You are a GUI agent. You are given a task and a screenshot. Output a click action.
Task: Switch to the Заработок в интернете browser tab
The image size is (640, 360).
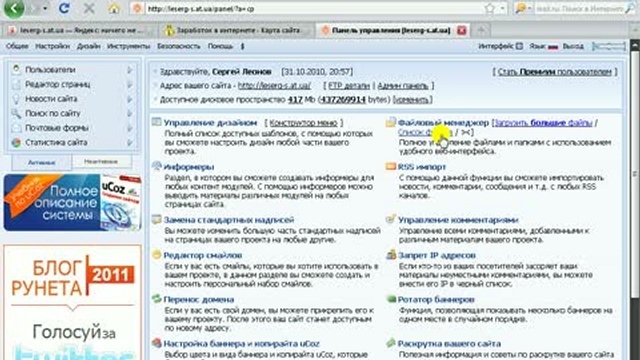(236, 30)
